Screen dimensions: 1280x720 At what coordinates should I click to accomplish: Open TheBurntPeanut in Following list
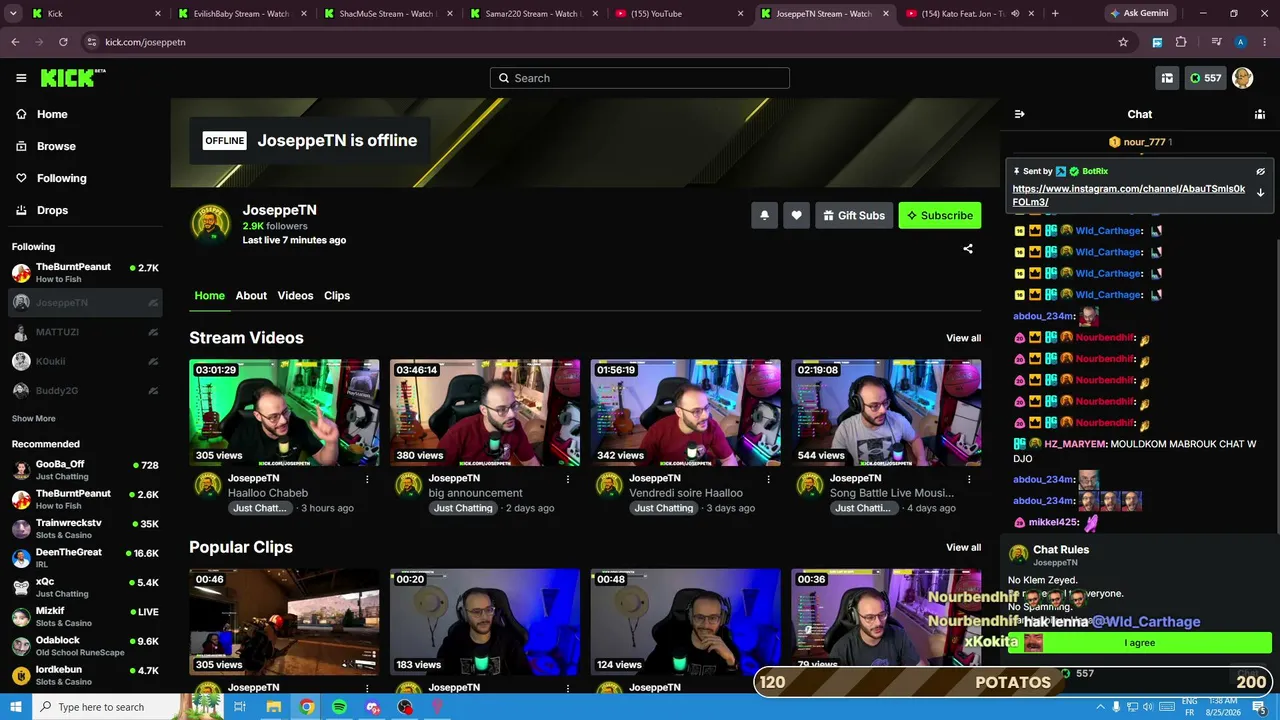85,272
